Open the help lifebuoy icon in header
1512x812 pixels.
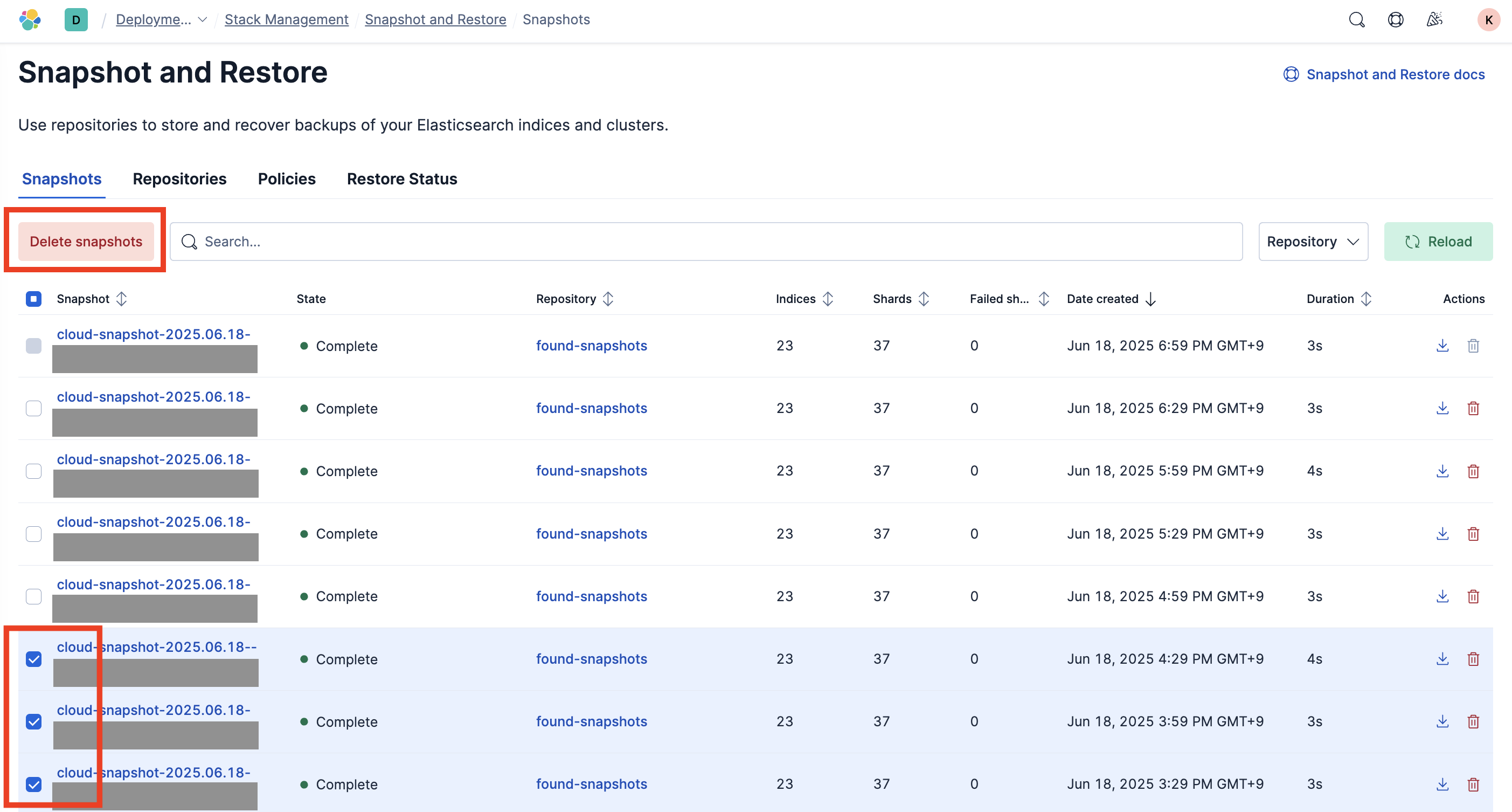point(1395,20)
